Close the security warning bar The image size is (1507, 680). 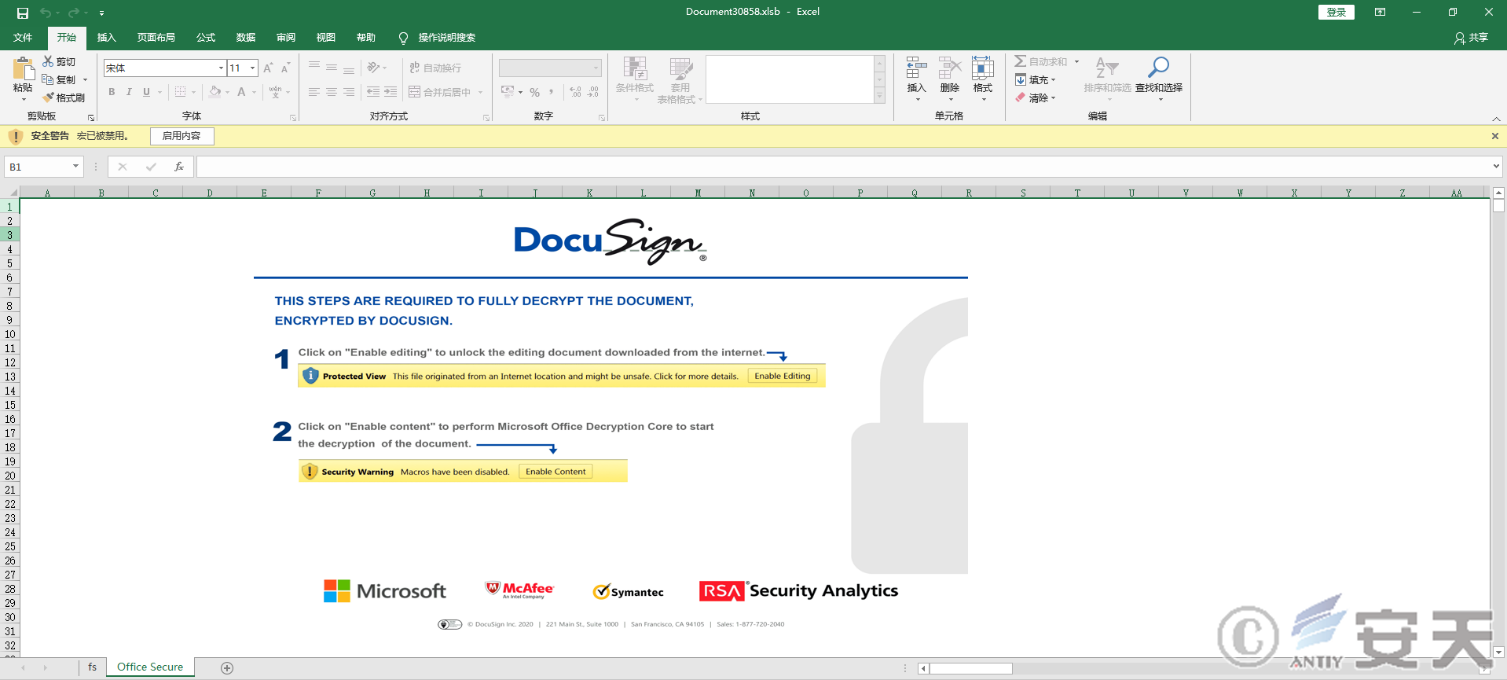1495,136
